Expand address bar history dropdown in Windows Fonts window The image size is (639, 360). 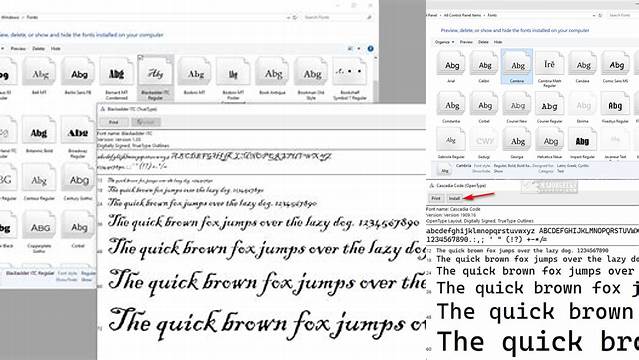coord(289,18)
